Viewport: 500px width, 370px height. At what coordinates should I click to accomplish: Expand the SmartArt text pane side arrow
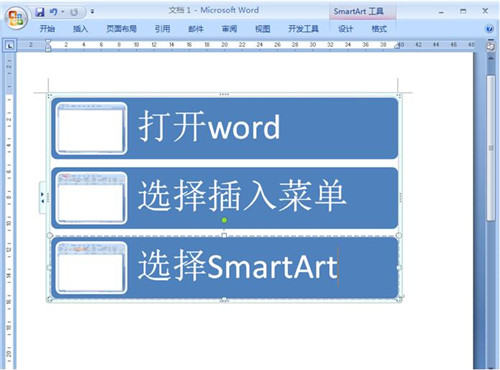coord(42,197)
